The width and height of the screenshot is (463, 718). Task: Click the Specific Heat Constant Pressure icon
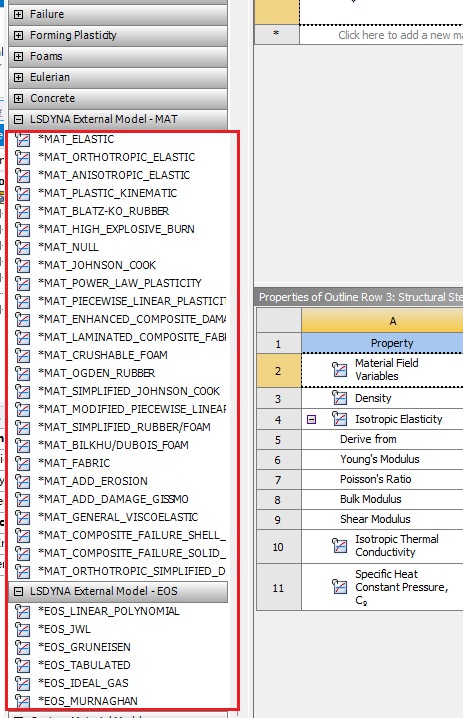[340, 587]
